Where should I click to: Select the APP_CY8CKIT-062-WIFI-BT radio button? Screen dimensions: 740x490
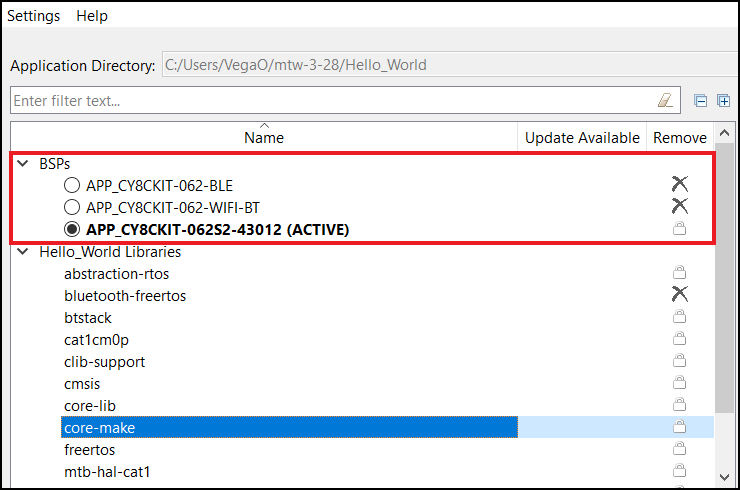click(x=72, y=207)
